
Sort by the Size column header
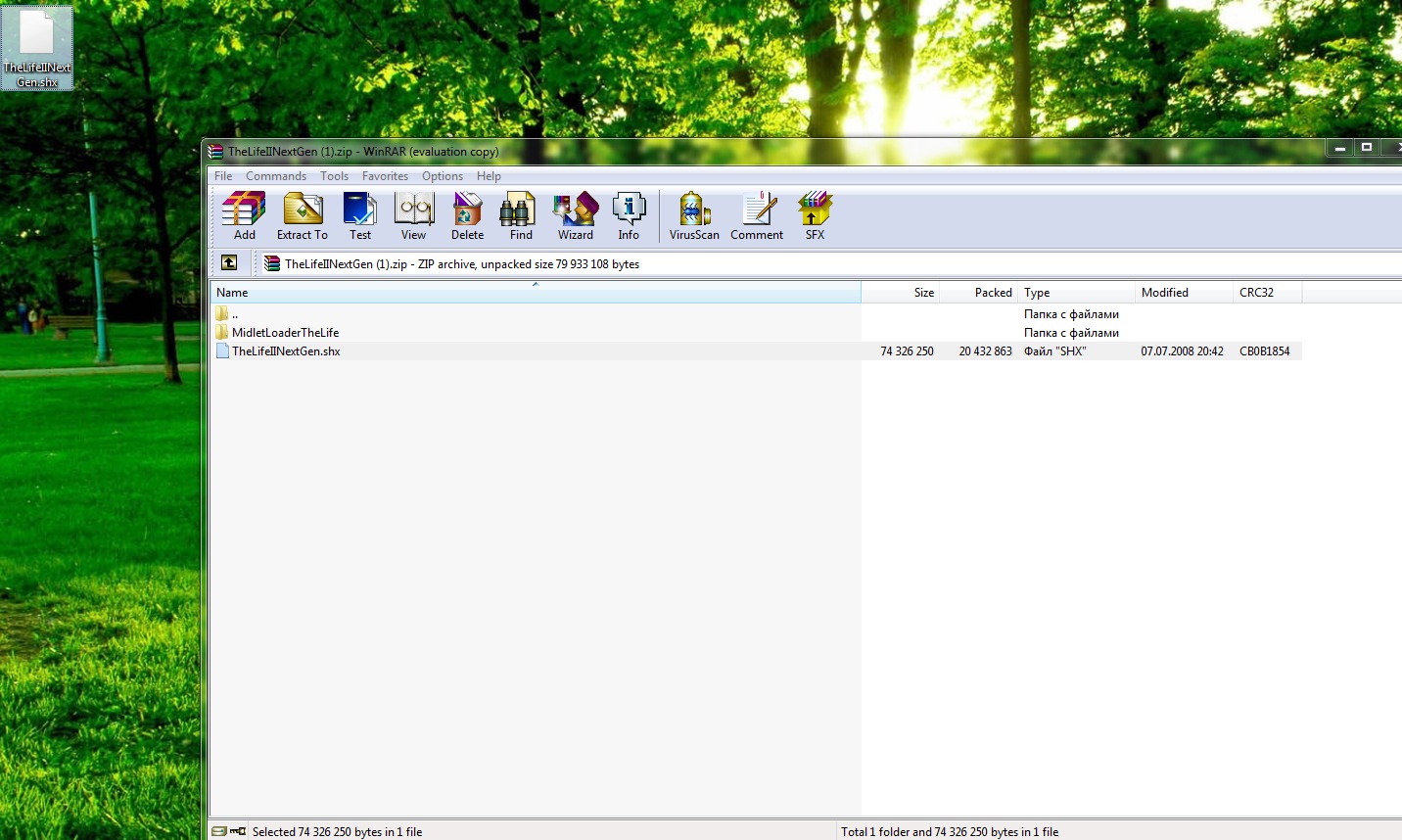901,292
